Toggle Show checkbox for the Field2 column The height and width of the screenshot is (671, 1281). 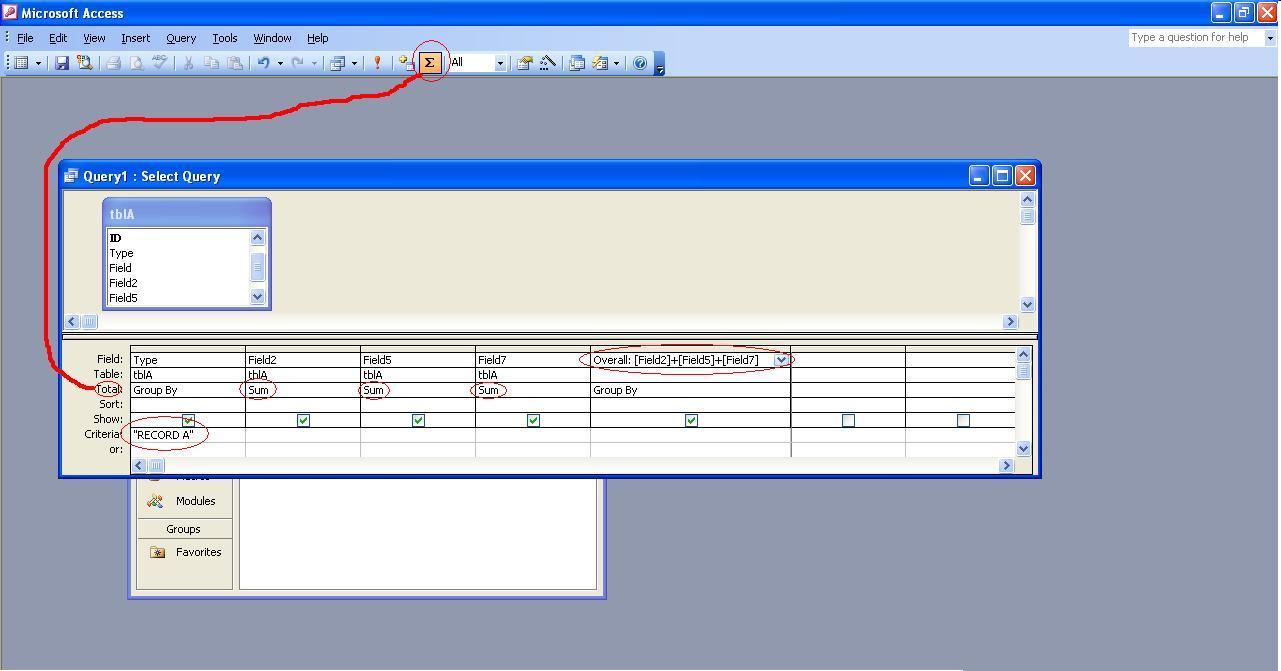[303, 420]
